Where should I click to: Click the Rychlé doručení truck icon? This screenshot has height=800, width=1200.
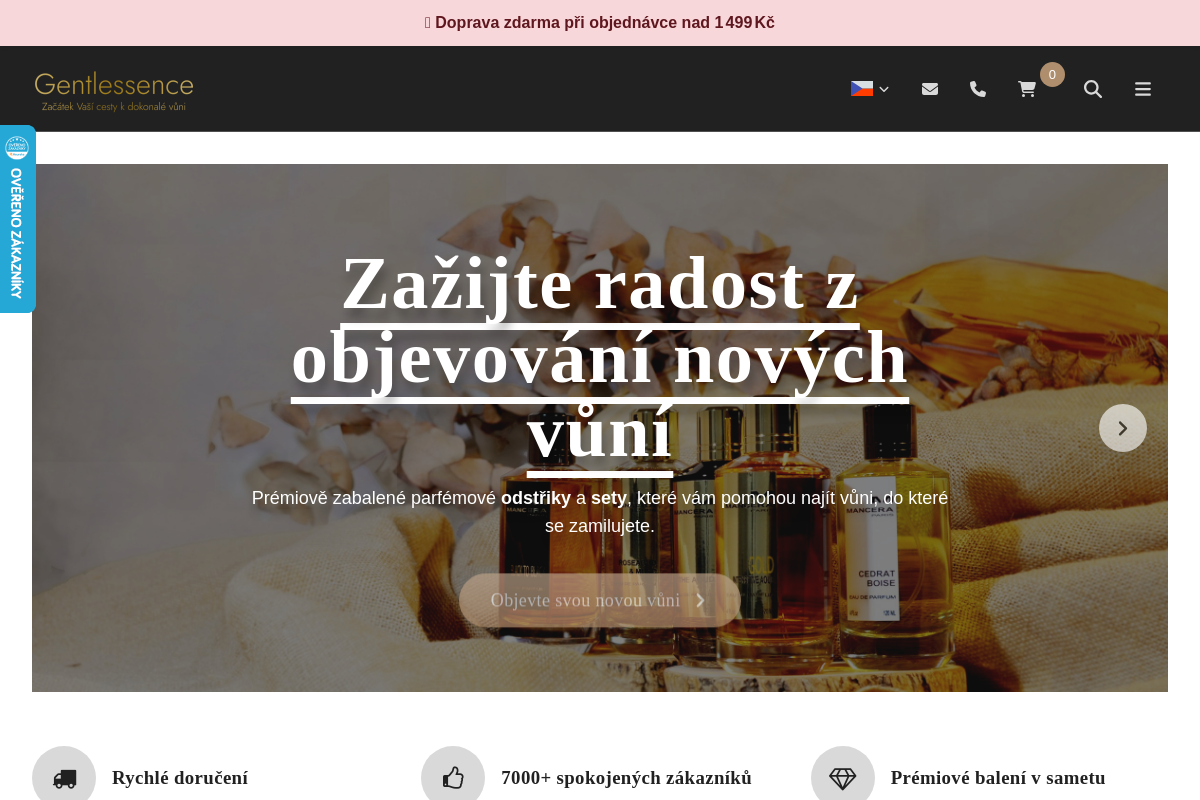tap(64, 777)
